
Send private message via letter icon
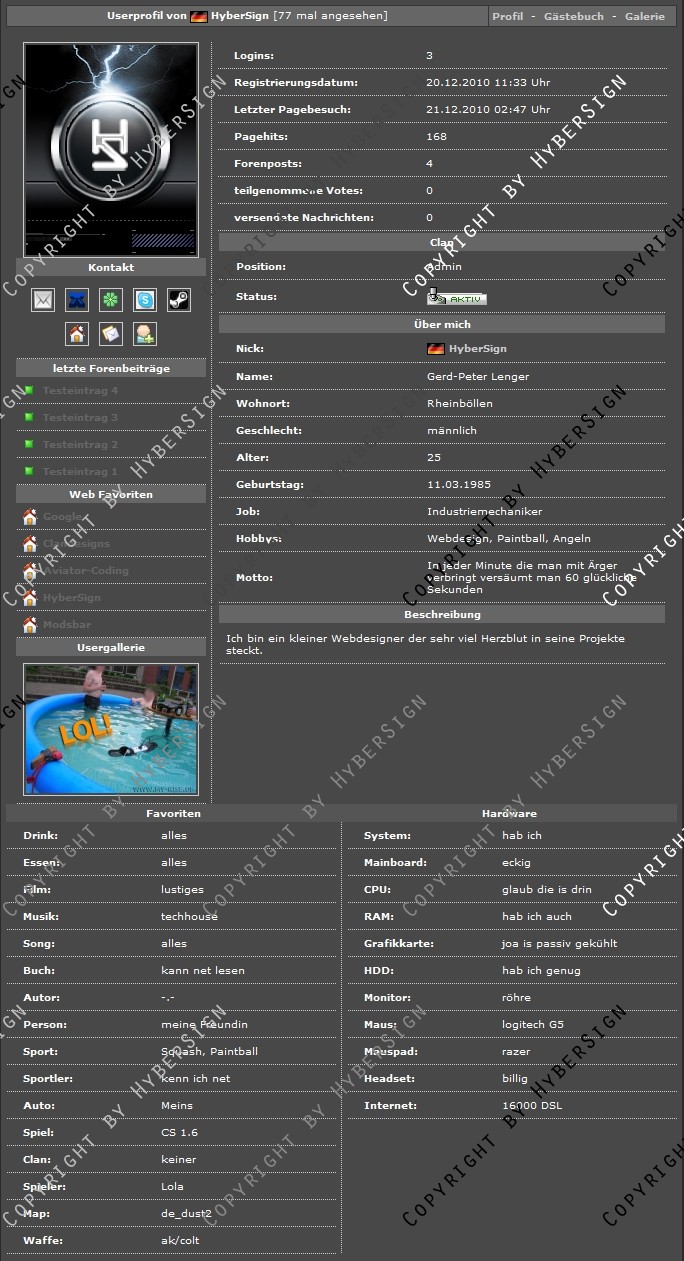click(x=111, y=333)
